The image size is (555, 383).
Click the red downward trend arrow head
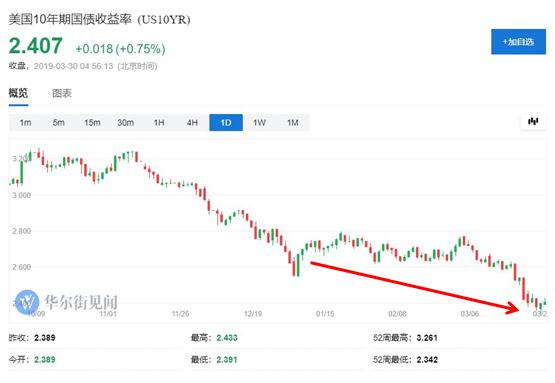(x=513, y=308)
